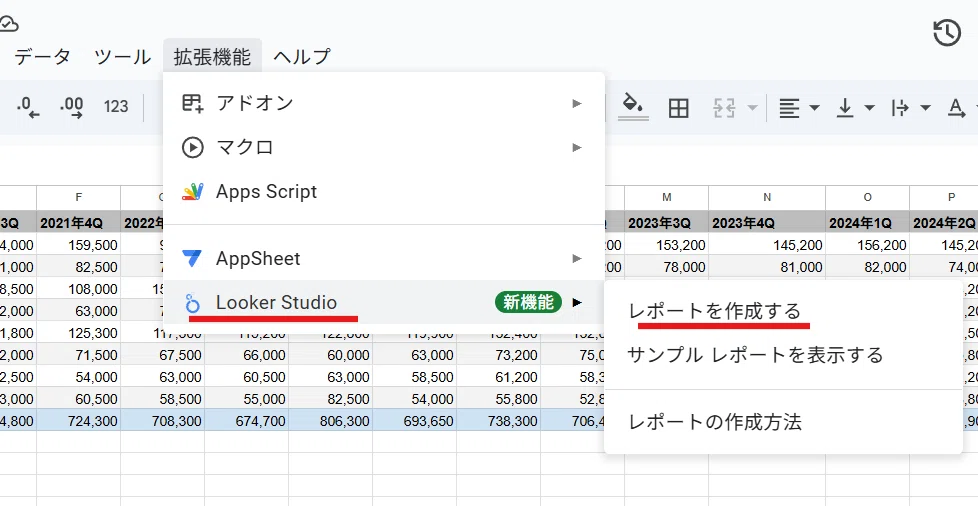Click the AppSheet blue icon

pyautogui.click(x=193, y=258)
